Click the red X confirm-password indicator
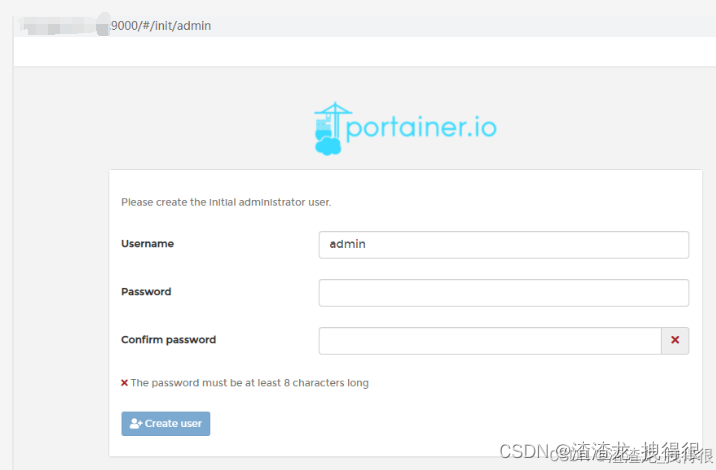716x470 pixels. (x=675, y=340)
